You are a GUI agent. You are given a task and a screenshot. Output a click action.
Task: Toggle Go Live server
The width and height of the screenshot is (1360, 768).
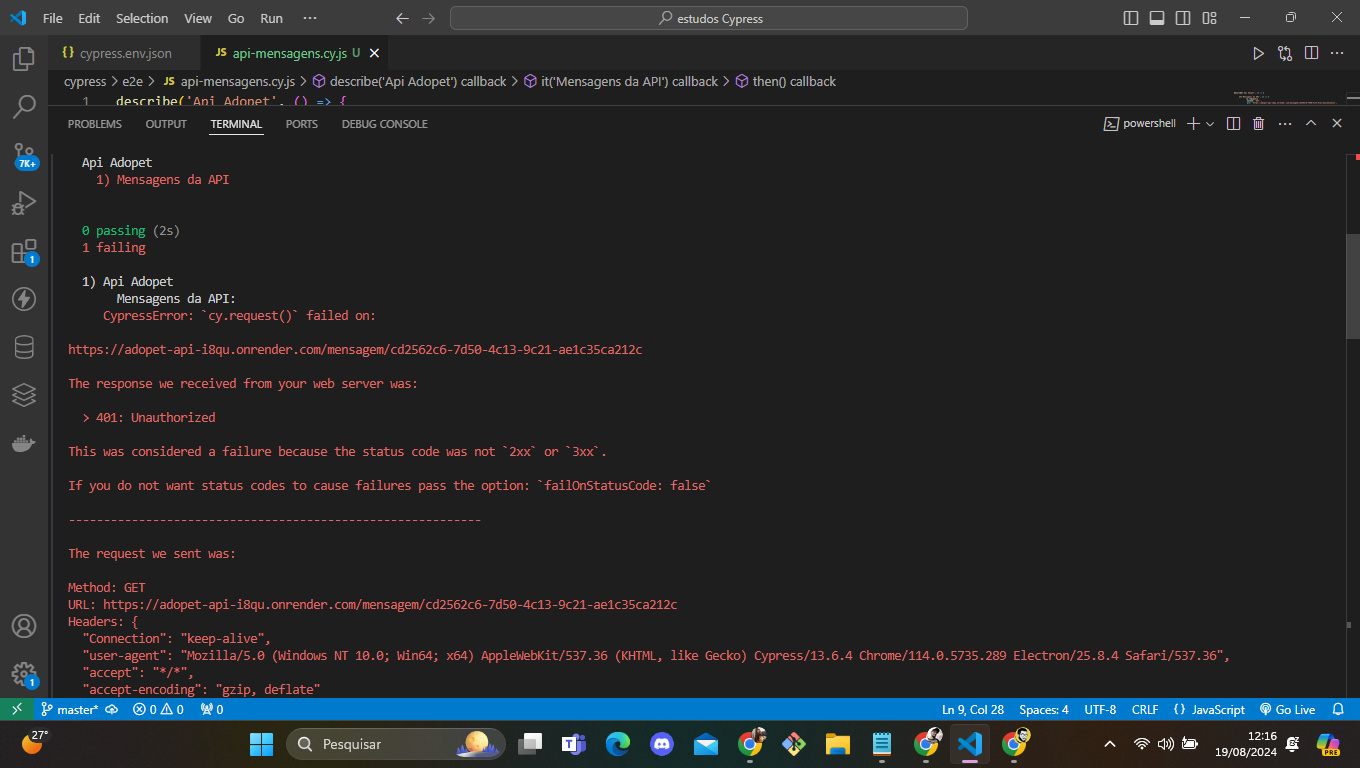(1287, 709)
